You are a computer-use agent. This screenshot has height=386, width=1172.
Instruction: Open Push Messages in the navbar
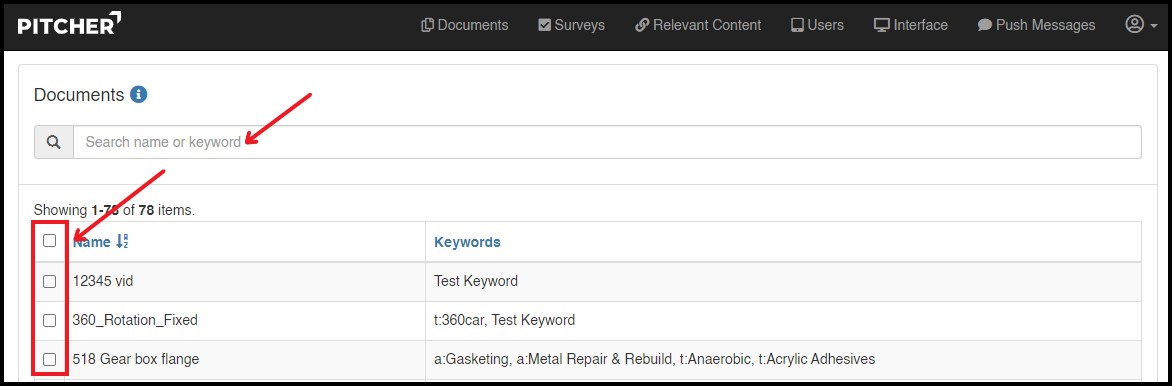(x=1036, y=25)
